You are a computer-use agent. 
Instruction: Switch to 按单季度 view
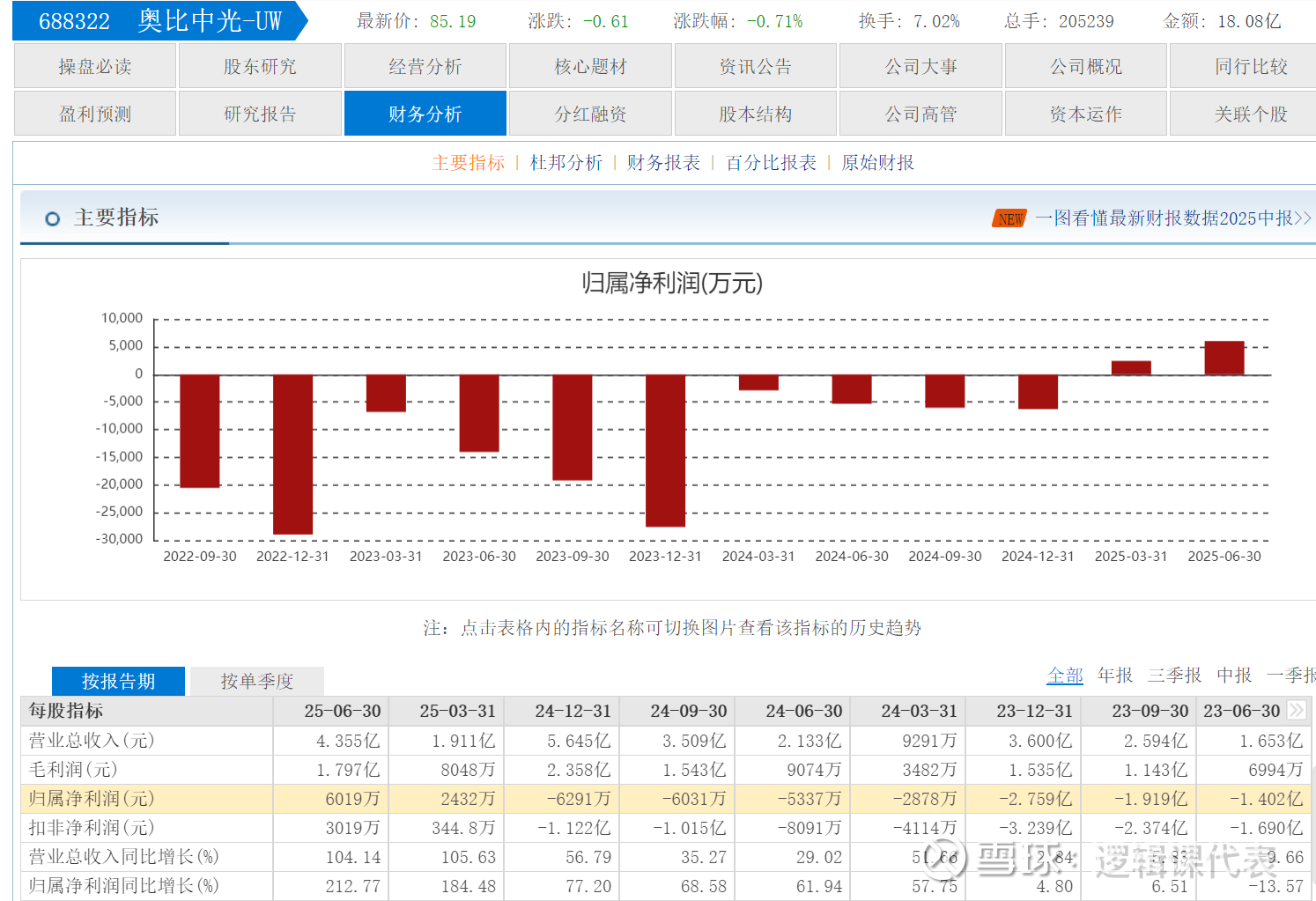256,681
